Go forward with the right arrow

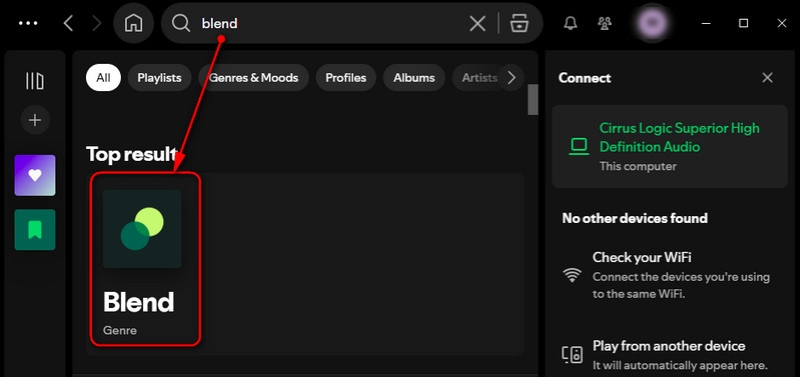pyautogui.click(x=96, y=23)
